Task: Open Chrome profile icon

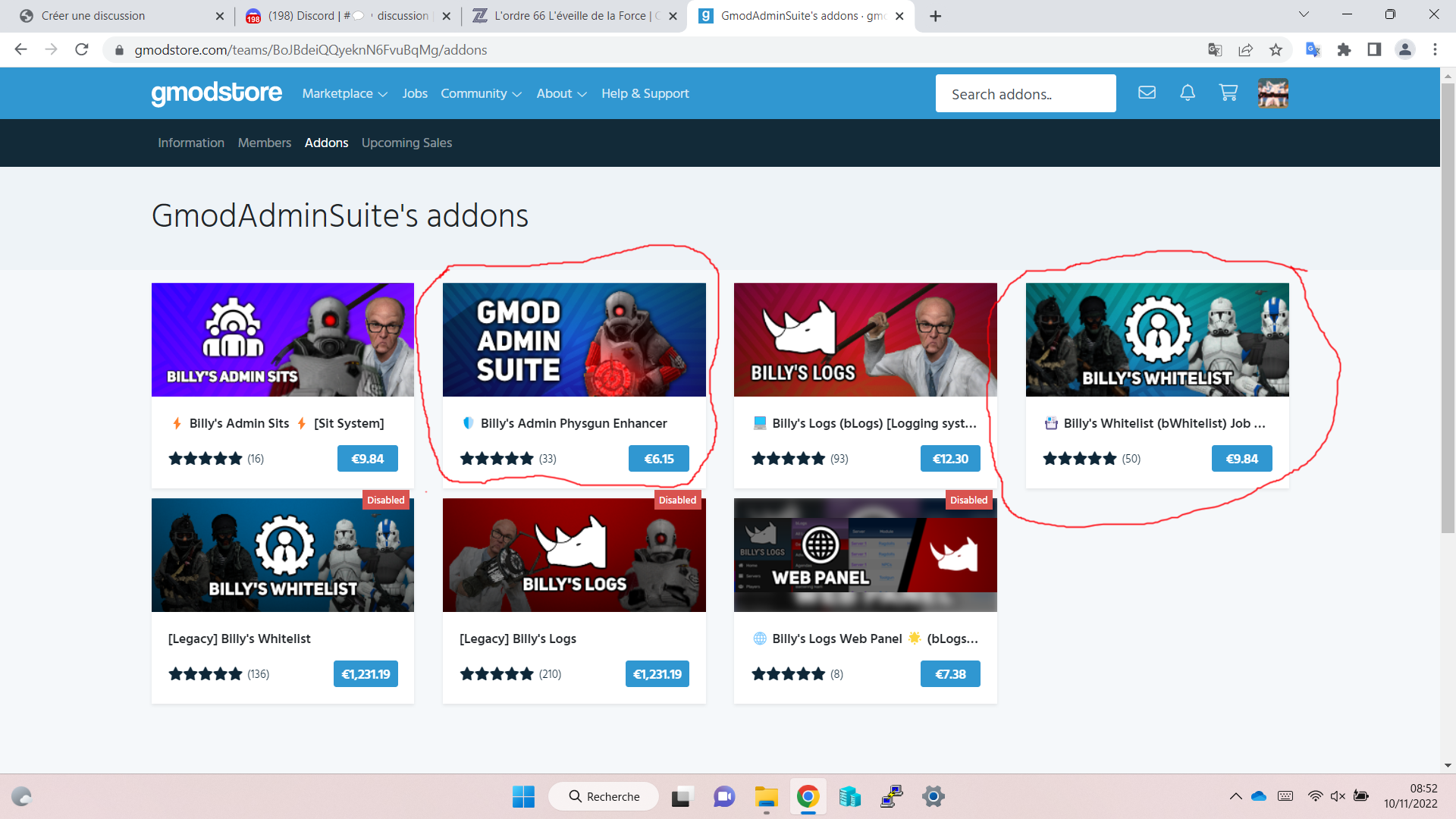Action: pos(1404,49)
